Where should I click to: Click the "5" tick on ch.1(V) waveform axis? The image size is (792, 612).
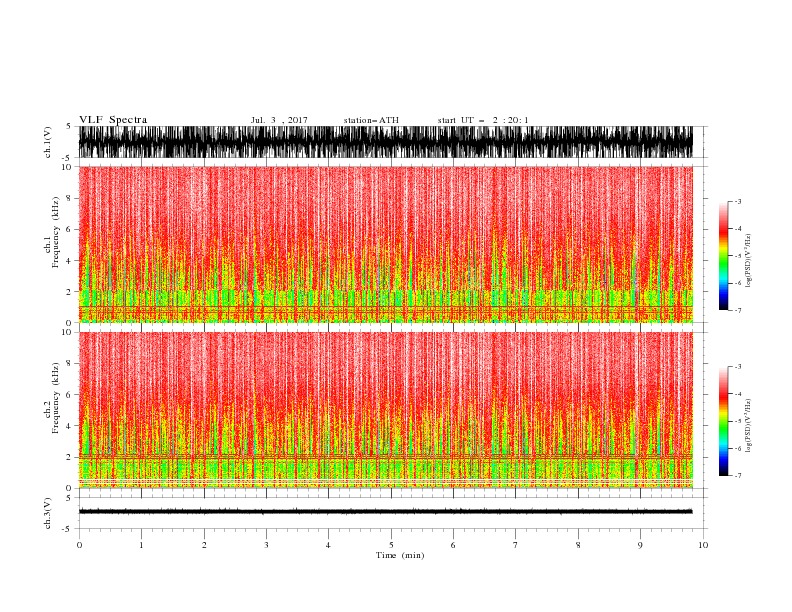pyautogui.click(x=69, y=126)
